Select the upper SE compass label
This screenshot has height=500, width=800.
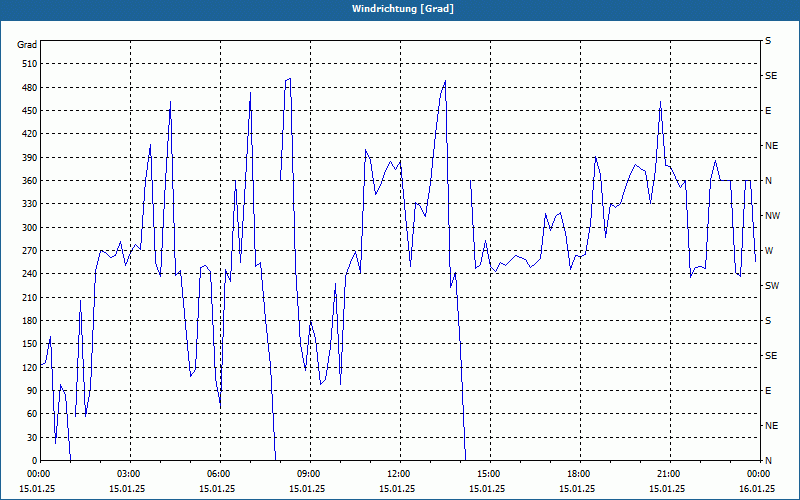click(x=771, y=76)
